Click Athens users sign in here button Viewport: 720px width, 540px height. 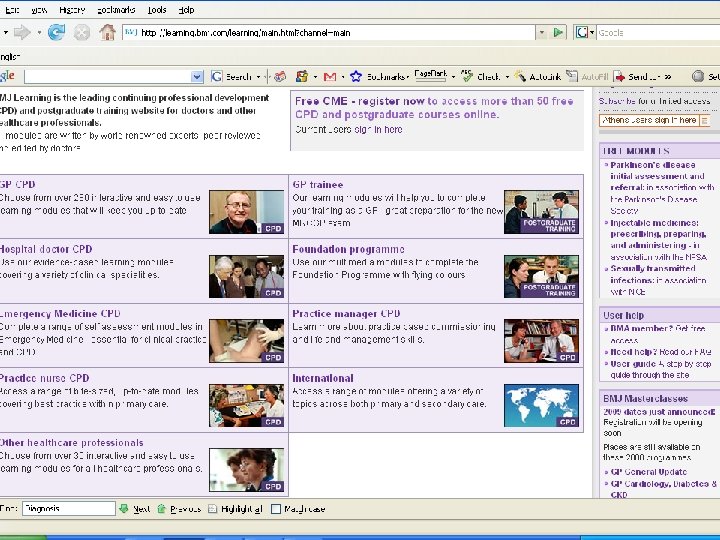coord(654,120)
